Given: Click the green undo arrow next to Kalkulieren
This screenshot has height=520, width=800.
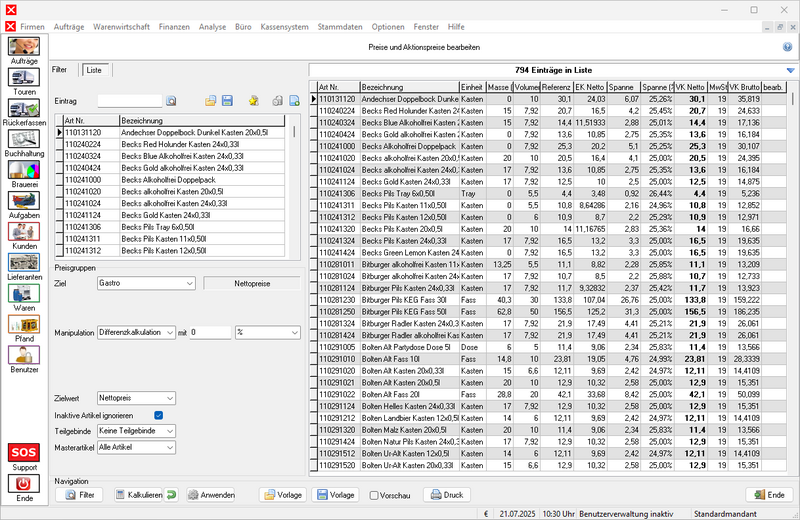Looking at the screenshot, I should 172,495.
